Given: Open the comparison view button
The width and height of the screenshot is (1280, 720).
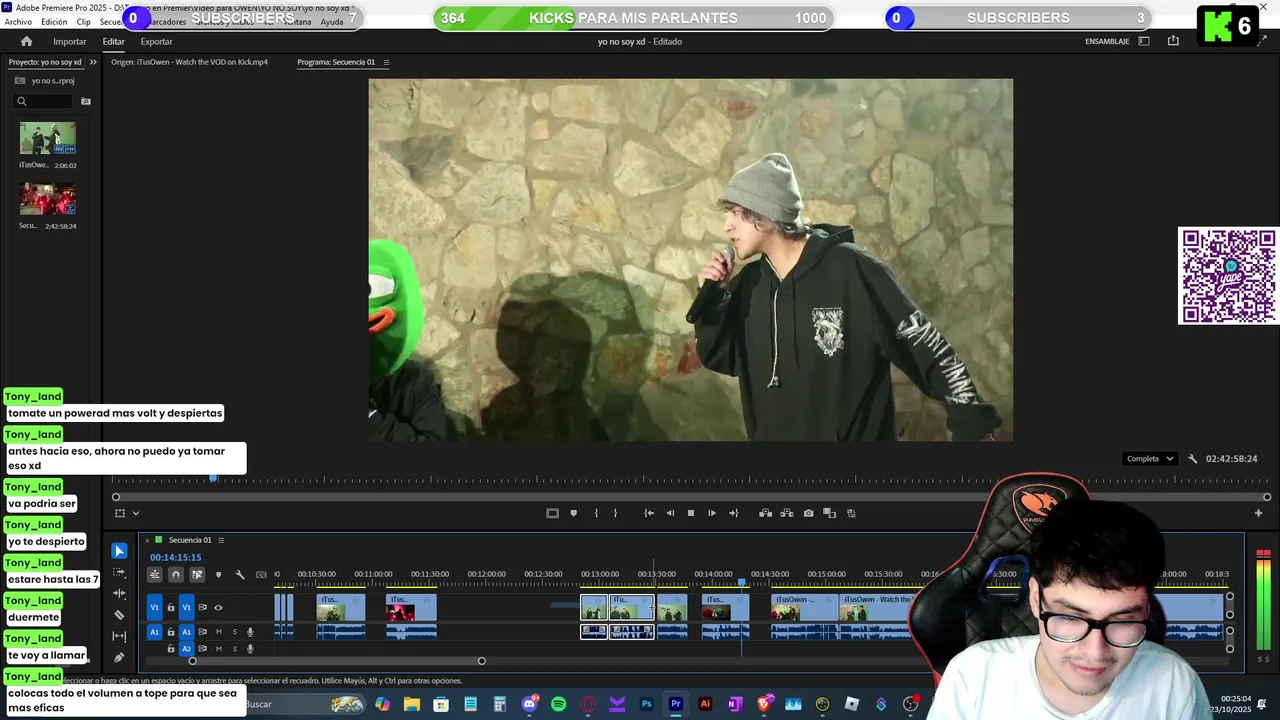Looking at the screenshot, I should (x=829, y=513).
